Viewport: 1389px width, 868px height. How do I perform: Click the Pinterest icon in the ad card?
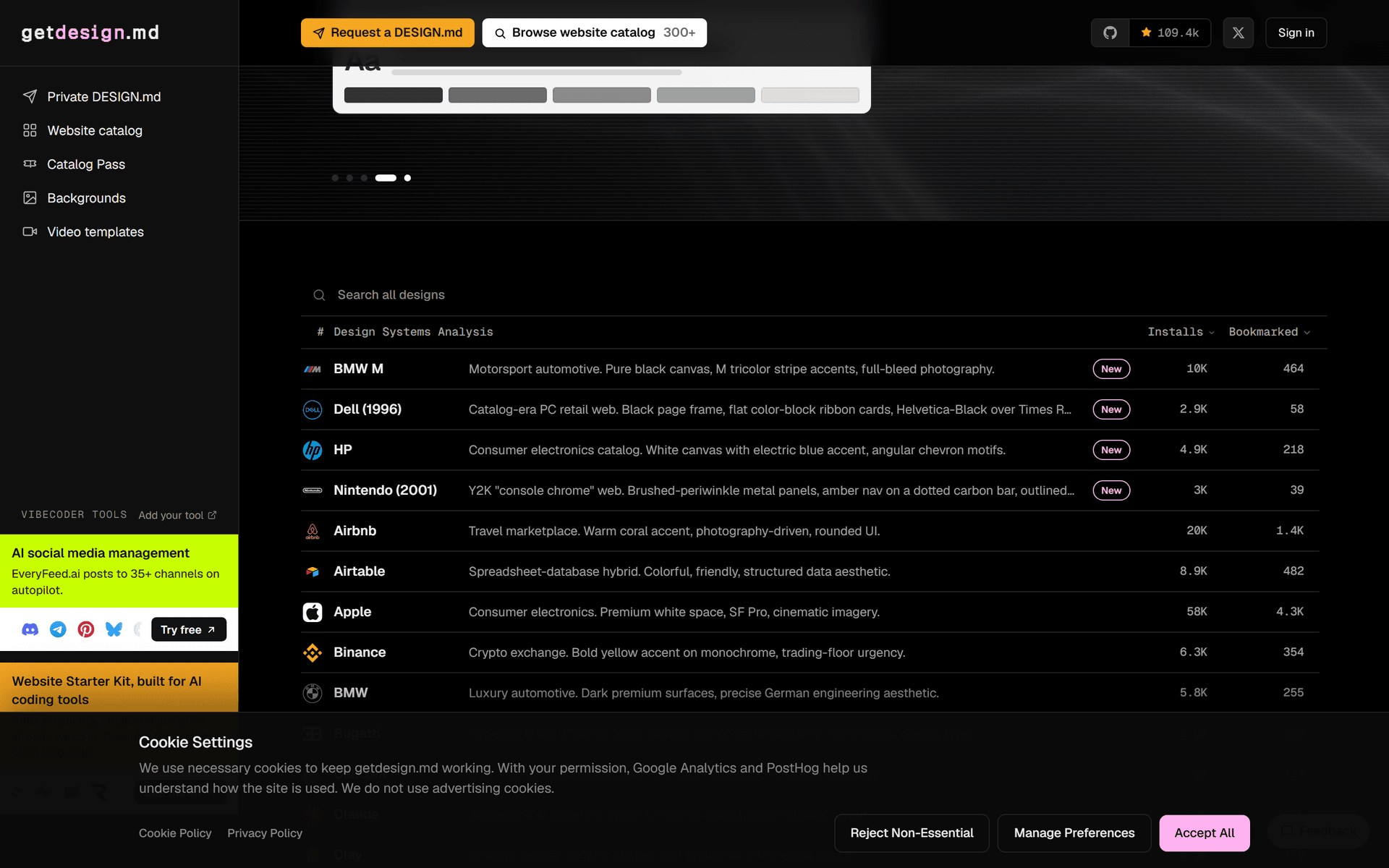click(x=86, y=629)
